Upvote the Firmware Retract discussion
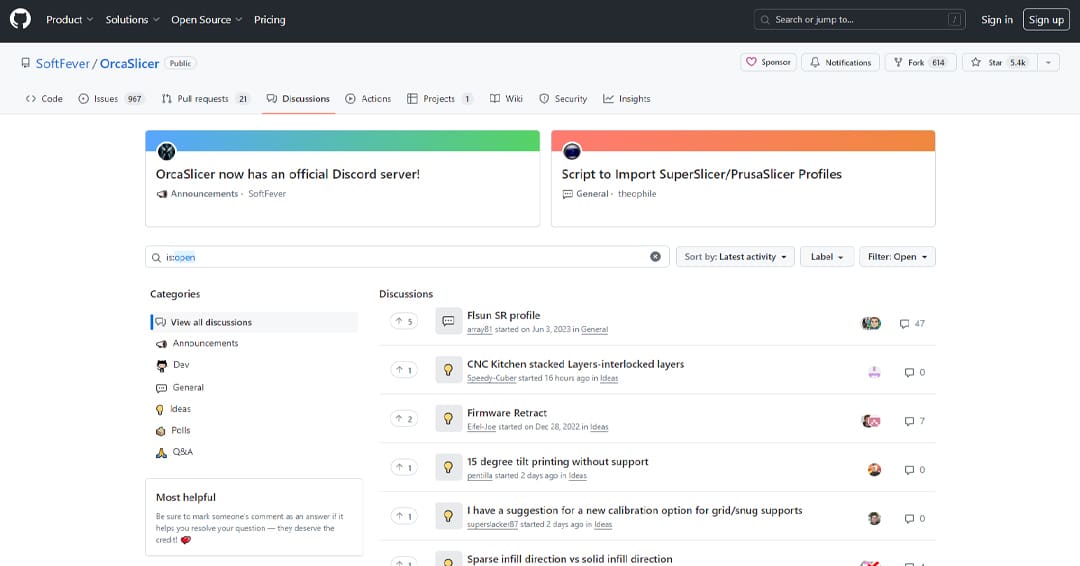 click(404, 419)
